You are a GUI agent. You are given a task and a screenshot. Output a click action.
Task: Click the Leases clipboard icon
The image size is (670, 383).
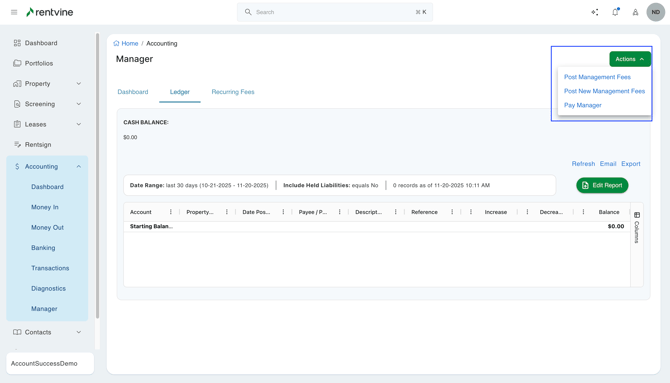17,124
